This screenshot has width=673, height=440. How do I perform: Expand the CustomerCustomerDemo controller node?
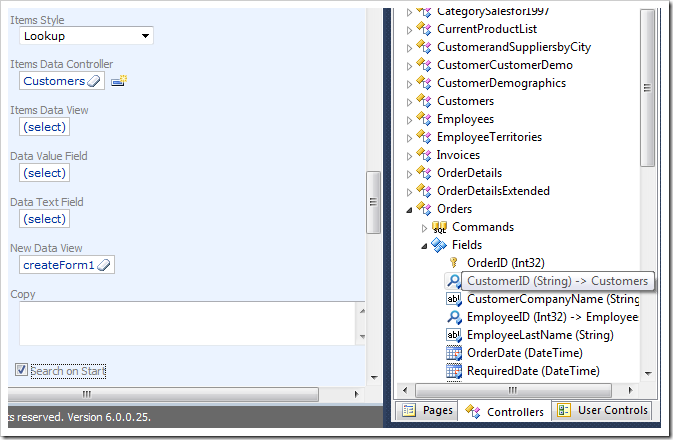409,66
